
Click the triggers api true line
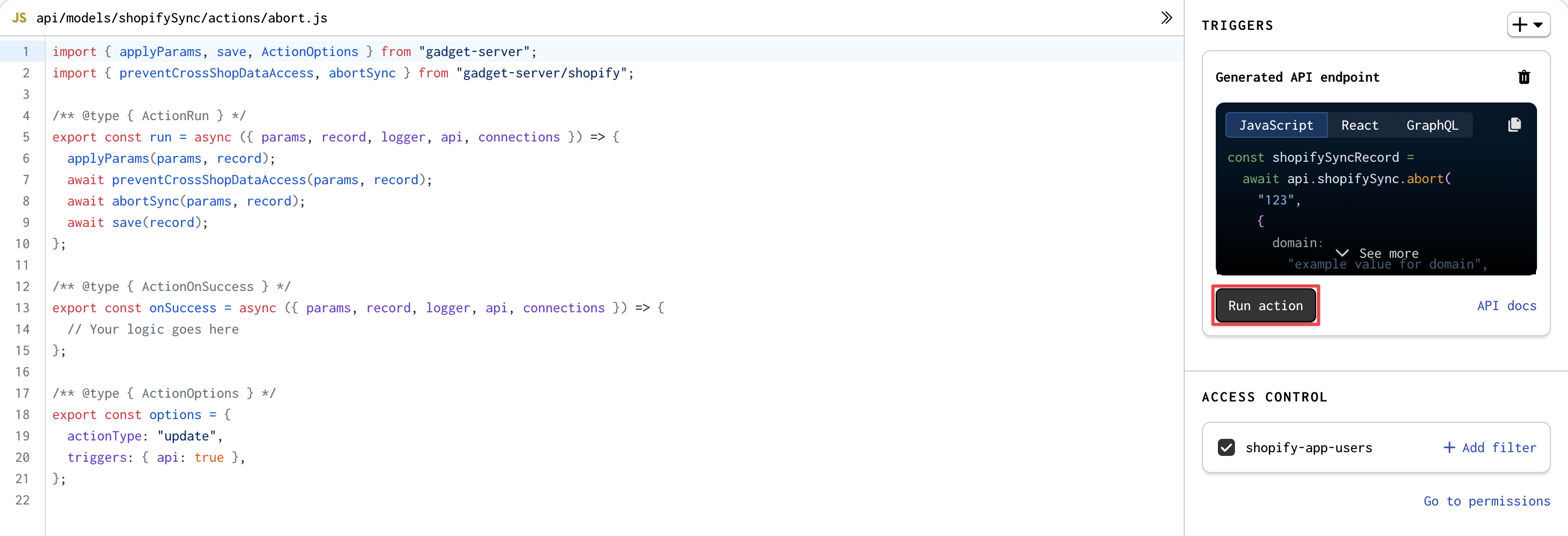coord(156,458)
